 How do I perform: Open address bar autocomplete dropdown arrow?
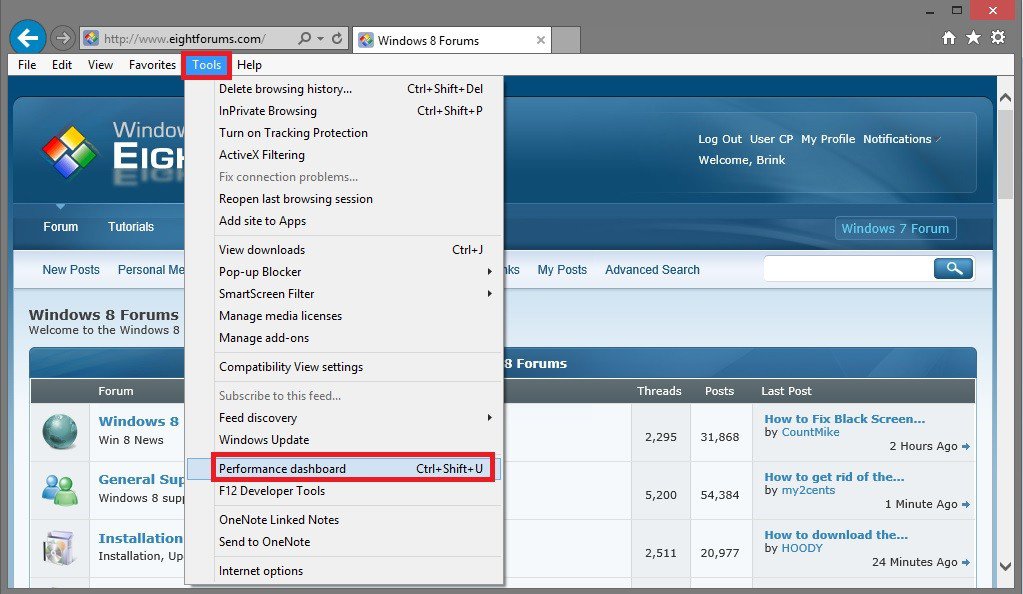pos(320,39)
